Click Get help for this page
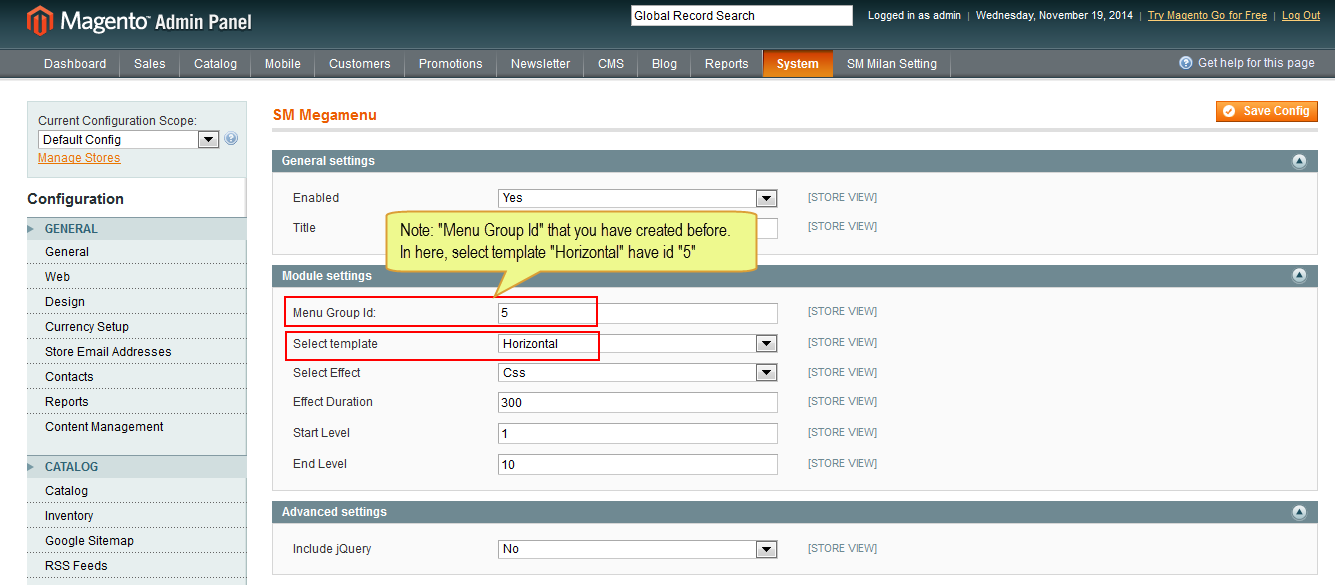 coord(1256,63)
